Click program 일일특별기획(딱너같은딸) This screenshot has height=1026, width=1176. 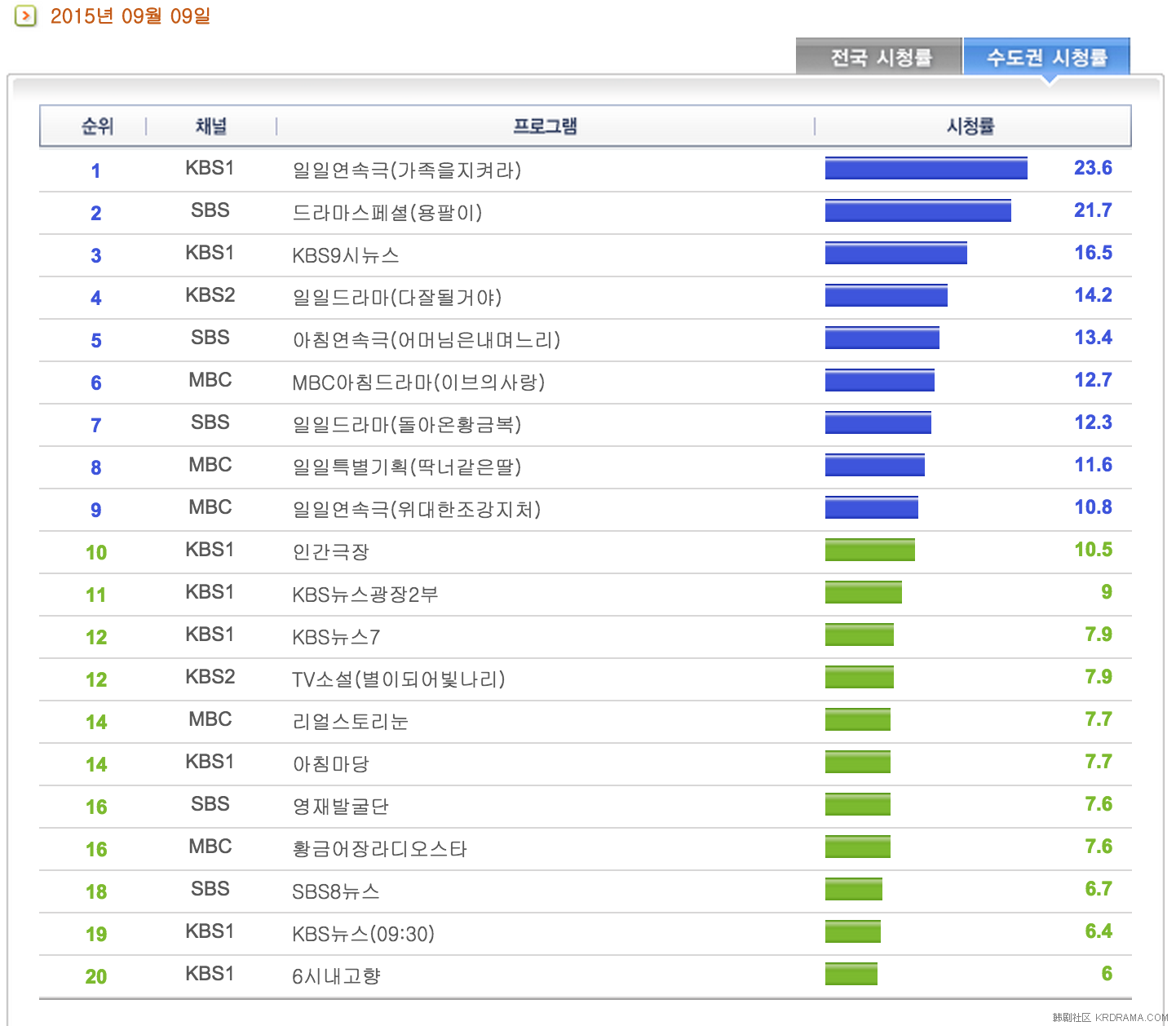pyautogui.click(x=406, y=467)
